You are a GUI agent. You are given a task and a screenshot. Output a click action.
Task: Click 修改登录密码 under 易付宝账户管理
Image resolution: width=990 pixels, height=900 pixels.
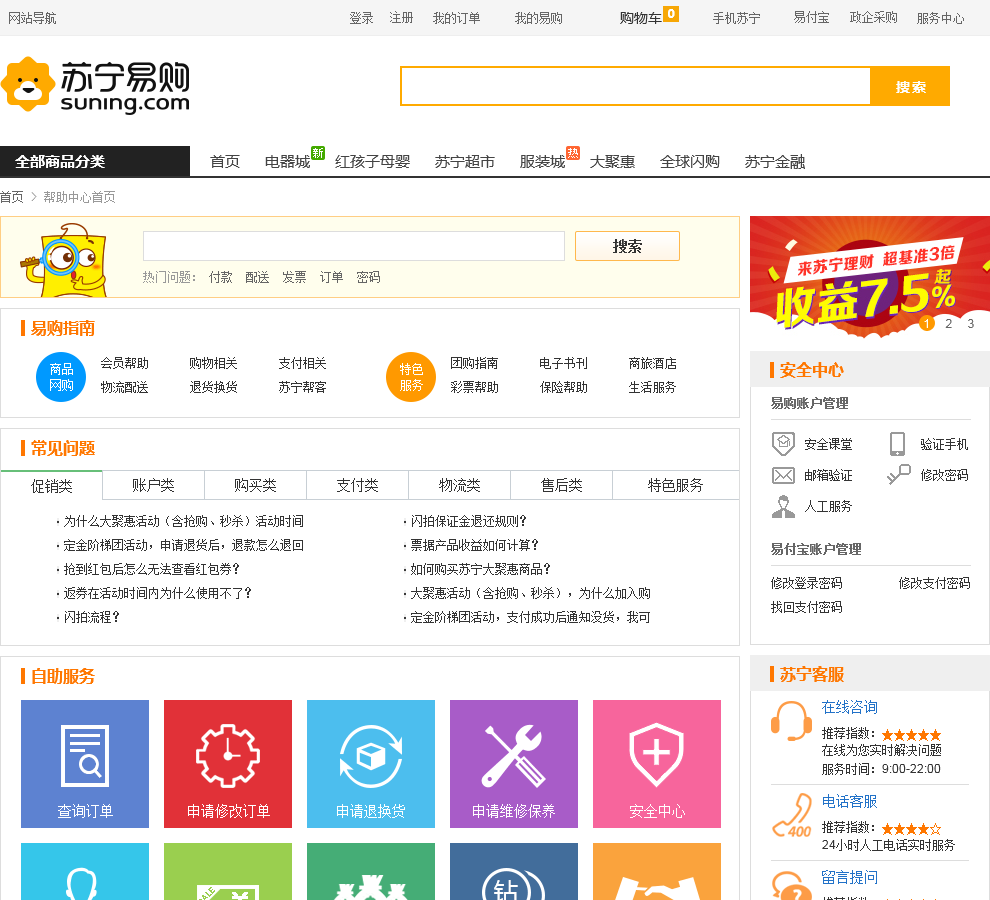(806, 583)
